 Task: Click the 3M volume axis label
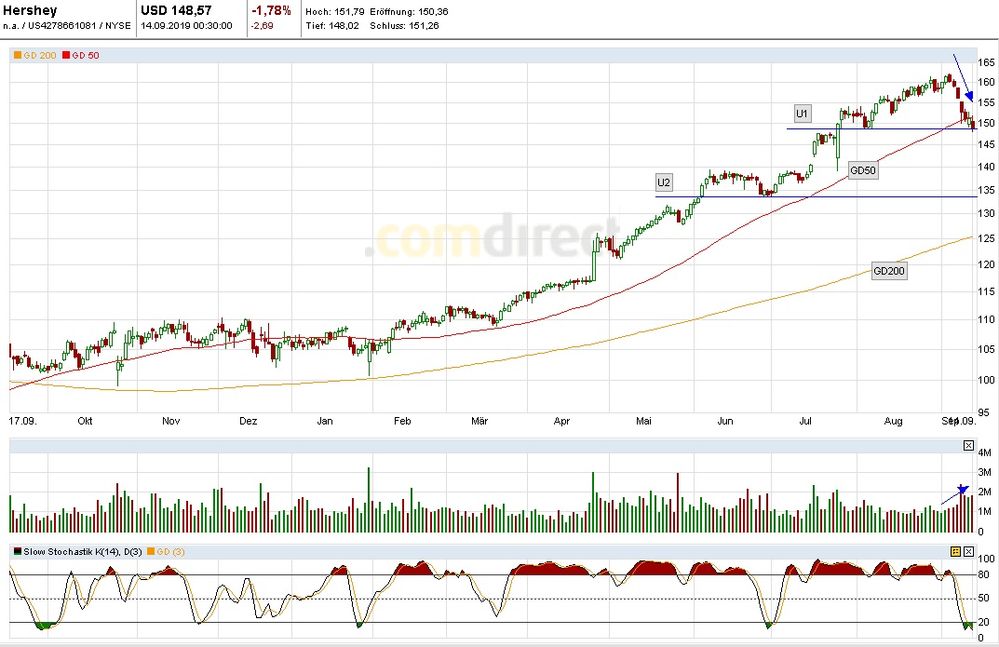click(x=984, y=472)
